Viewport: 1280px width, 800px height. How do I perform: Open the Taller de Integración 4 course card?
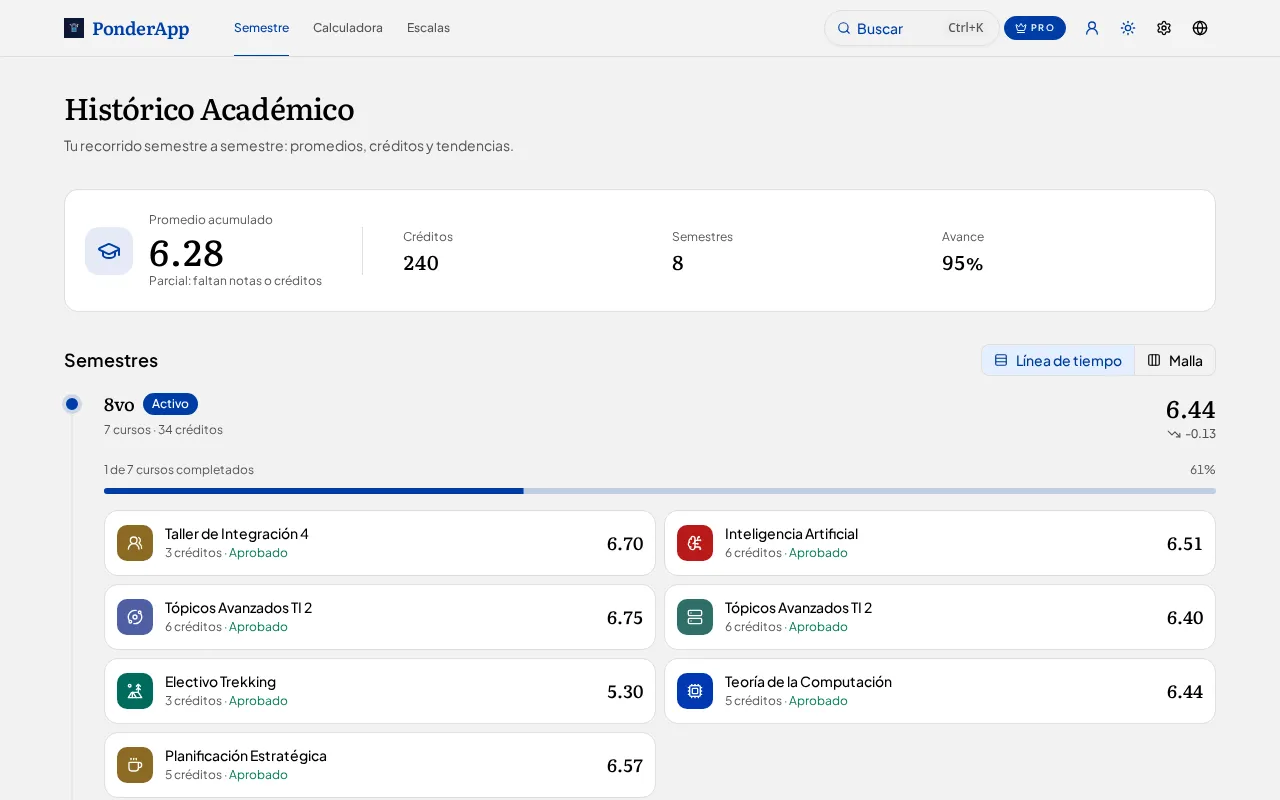click(380, 543)
